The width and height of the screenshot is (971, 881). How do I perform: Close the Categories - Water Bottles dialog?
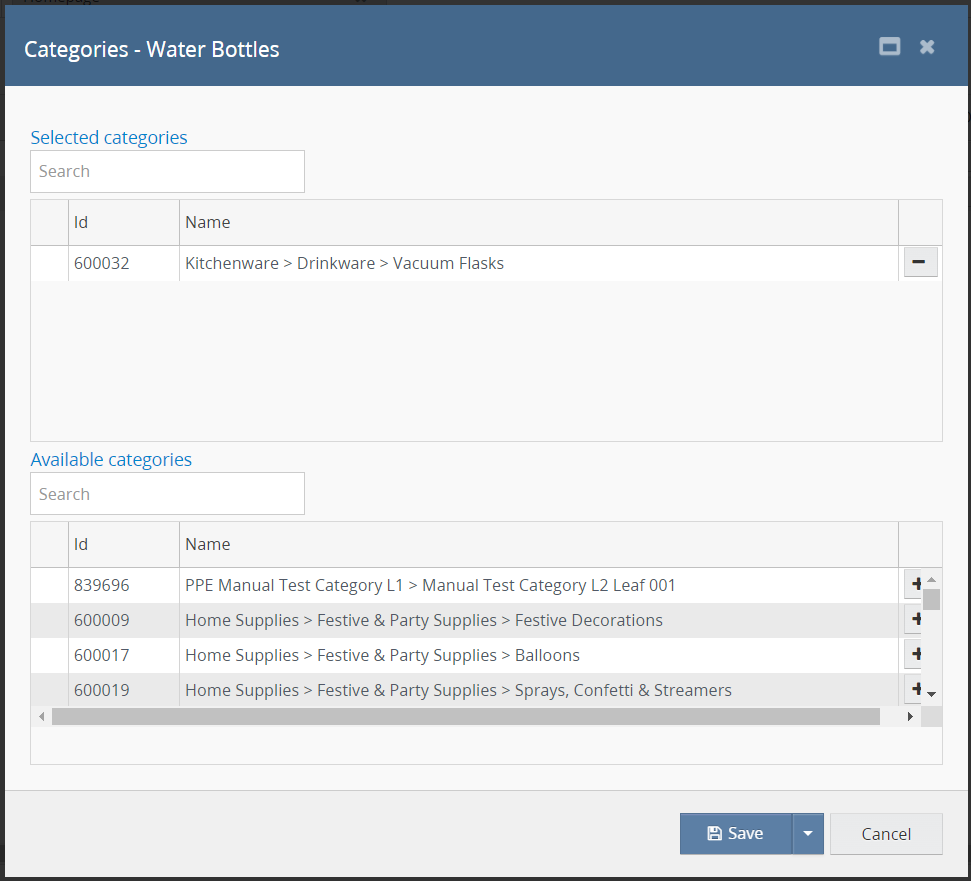pyautogui.click(x=927, y=47)
